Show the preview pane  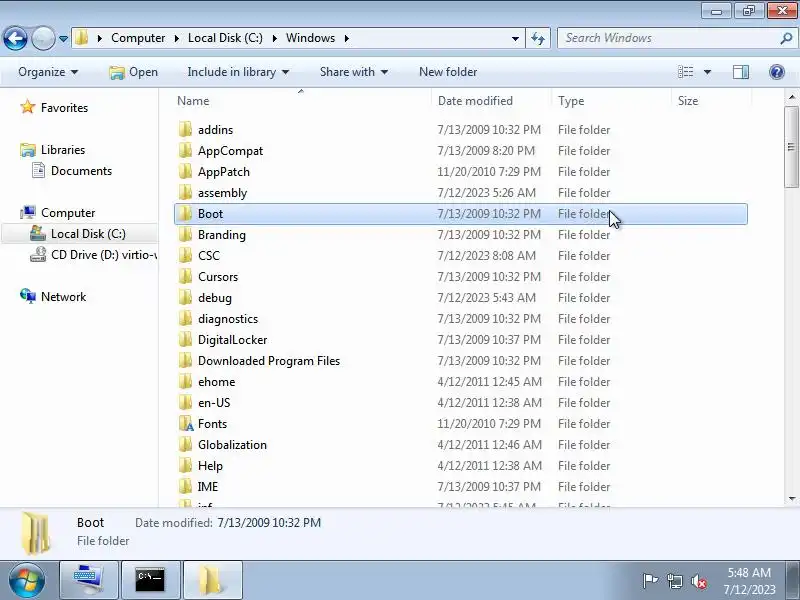tap(741, 72)
